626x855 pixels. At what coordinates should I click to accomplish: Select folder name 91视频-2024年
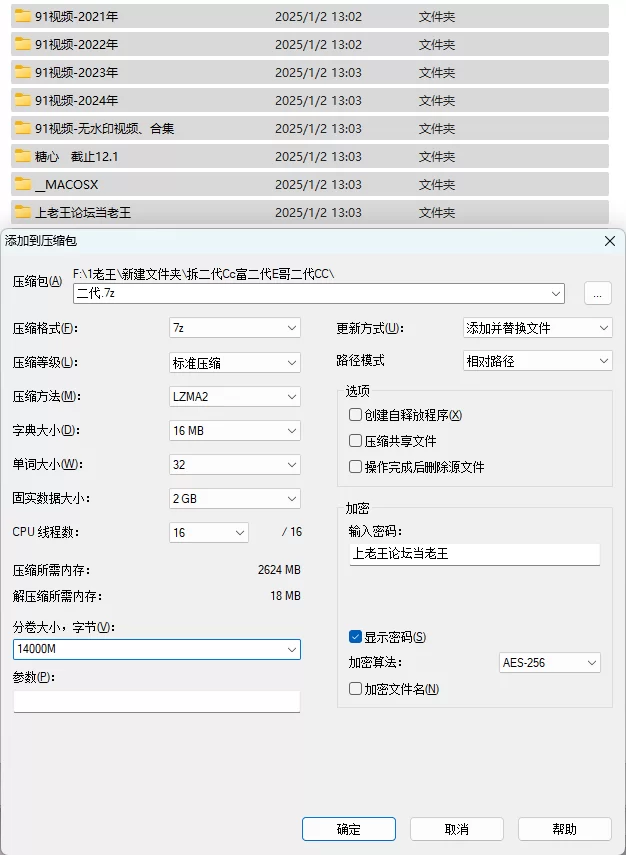click(76, 100)
